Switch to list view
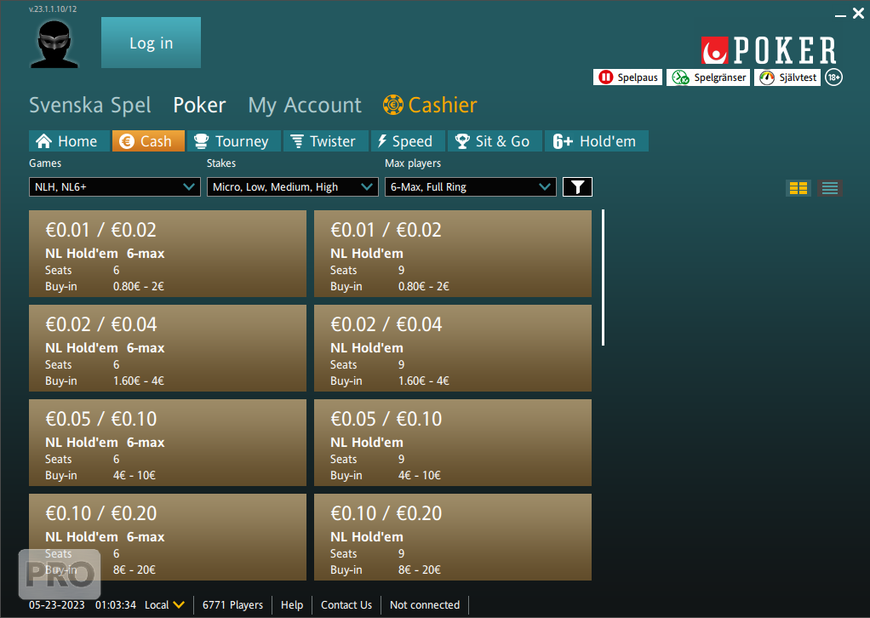This screenshot has height=618, width=870. click(830, 188)
